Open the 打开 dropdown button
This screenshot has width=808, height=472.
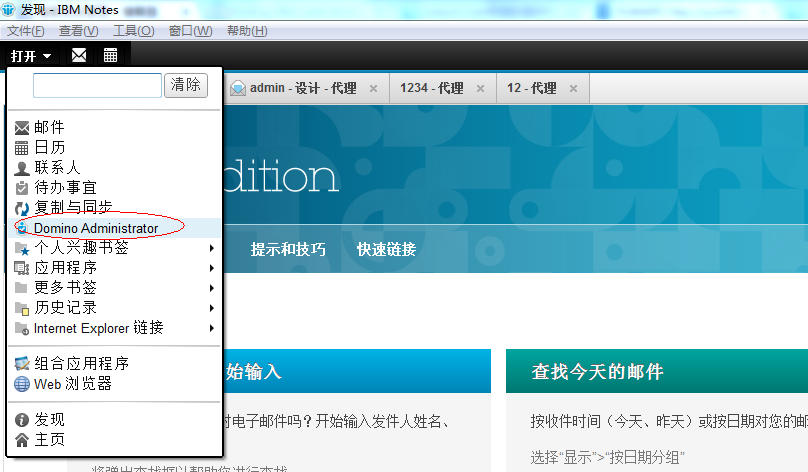[31, 56]
